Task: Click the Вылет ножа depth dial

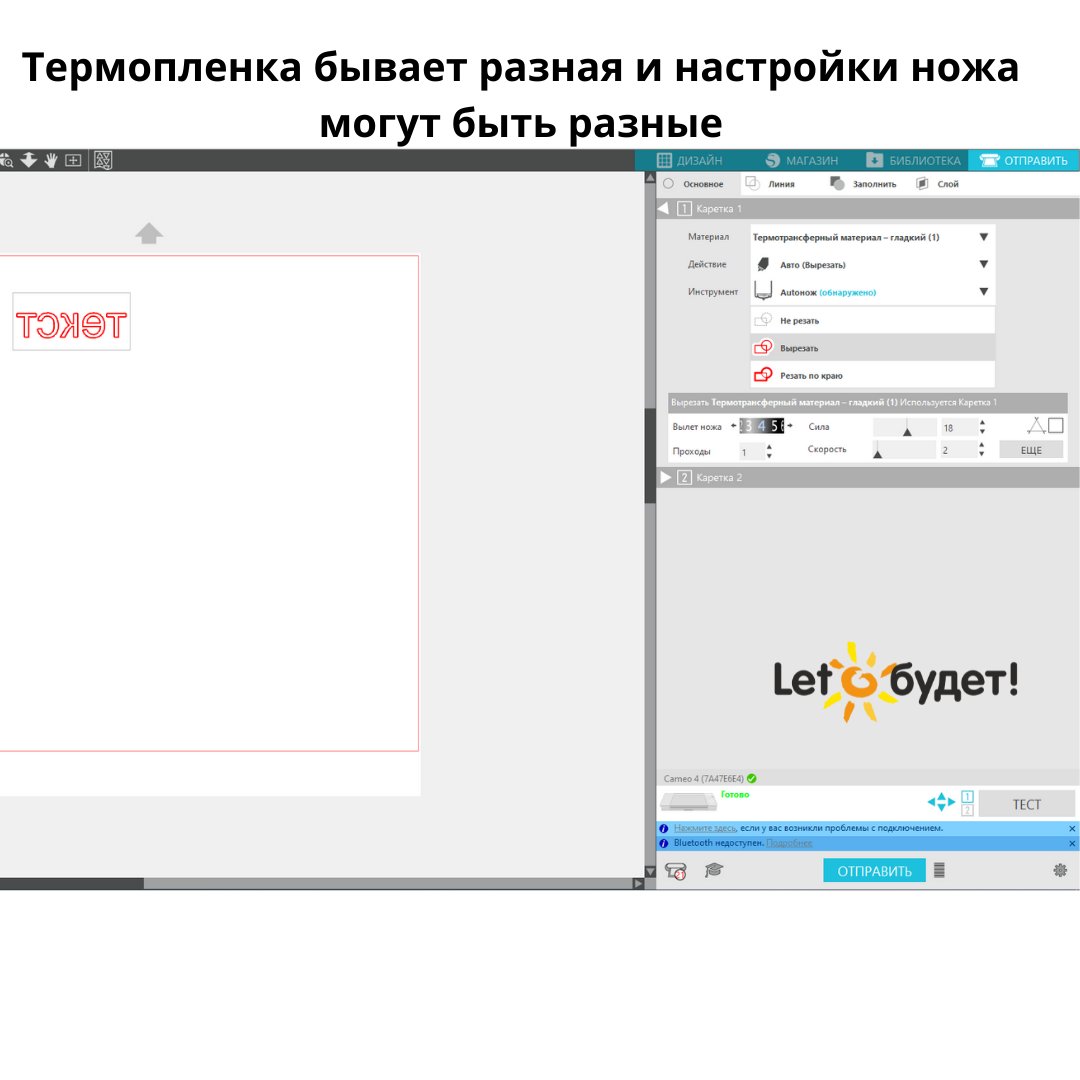Action: point(762,426)
